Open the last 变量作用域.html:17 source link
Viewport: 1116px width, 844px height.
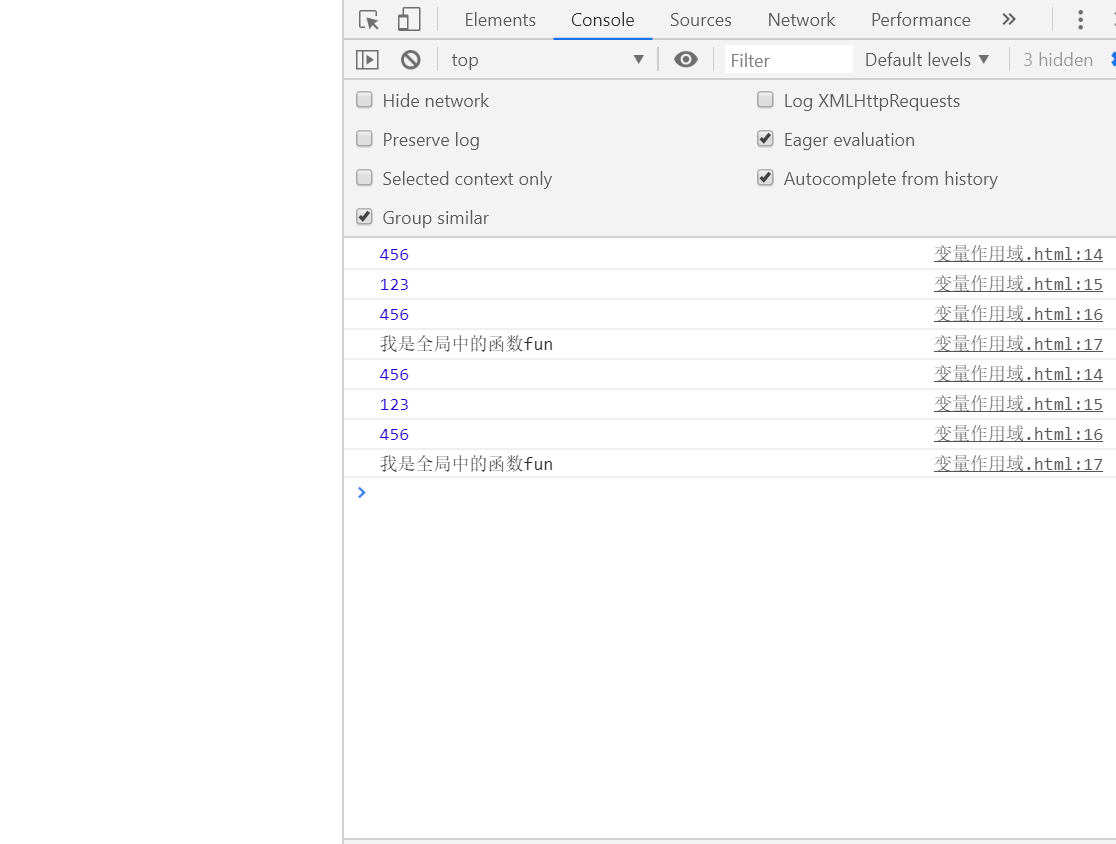pyautogui.click(x=1018, y=463)
